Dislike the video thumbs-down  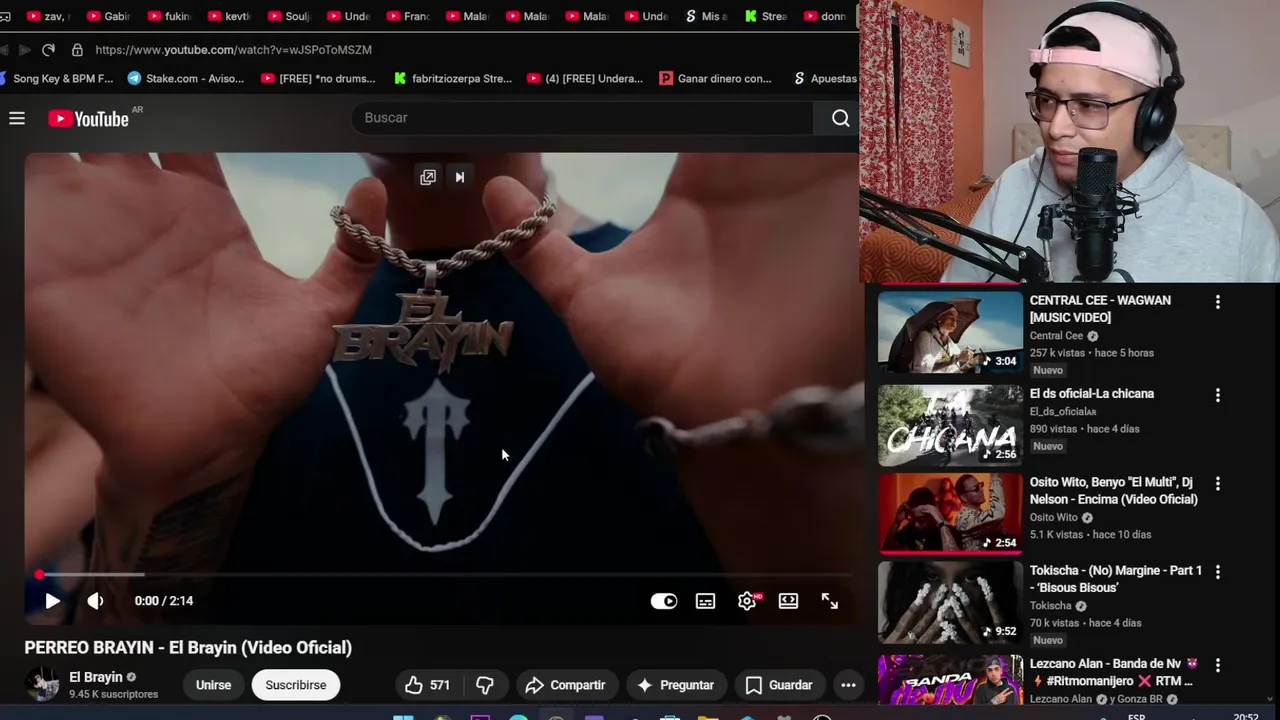(x=485, y=685)
